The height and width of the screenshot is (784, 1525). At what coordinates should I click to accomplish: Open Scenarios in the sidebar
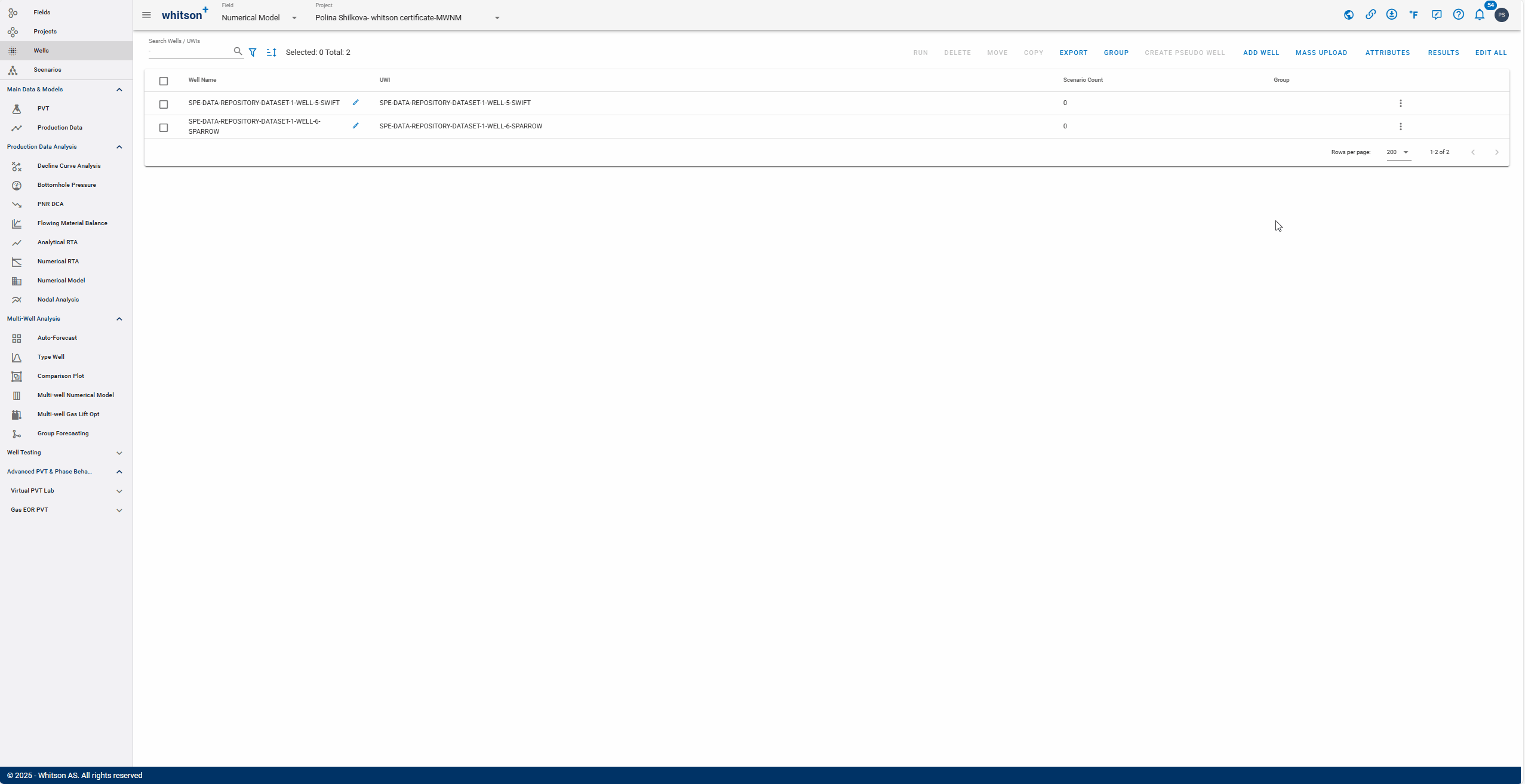point(66,69)
